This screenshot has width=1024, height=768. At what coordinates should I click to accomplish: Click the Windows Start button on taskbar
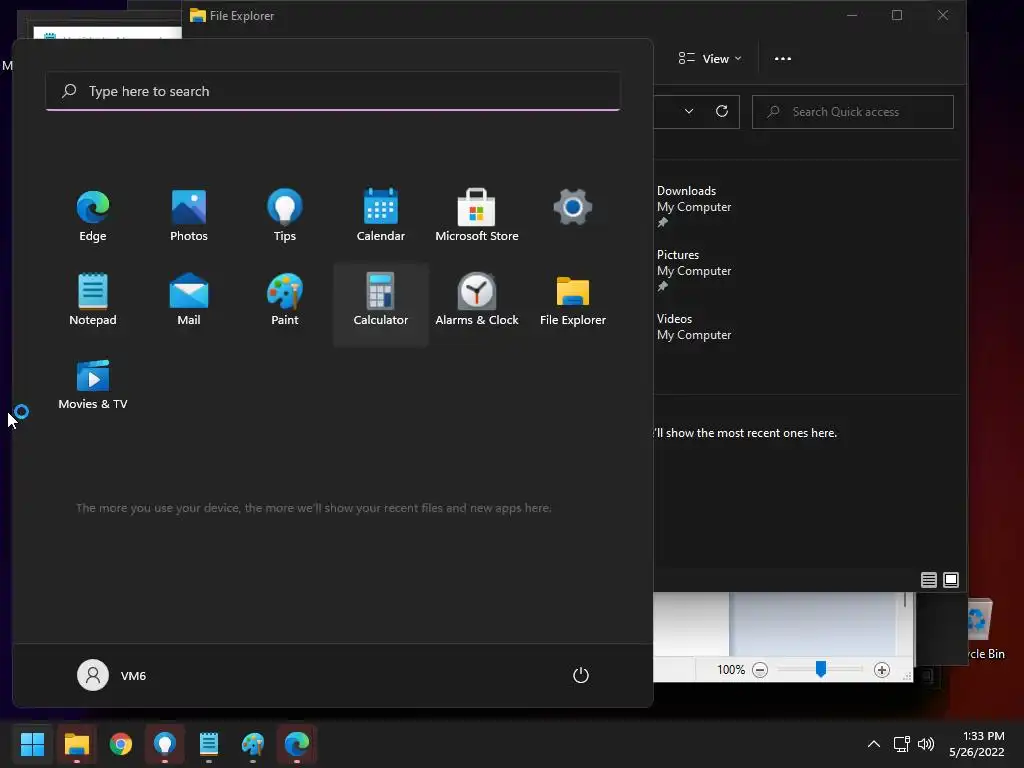pos(32,744)
